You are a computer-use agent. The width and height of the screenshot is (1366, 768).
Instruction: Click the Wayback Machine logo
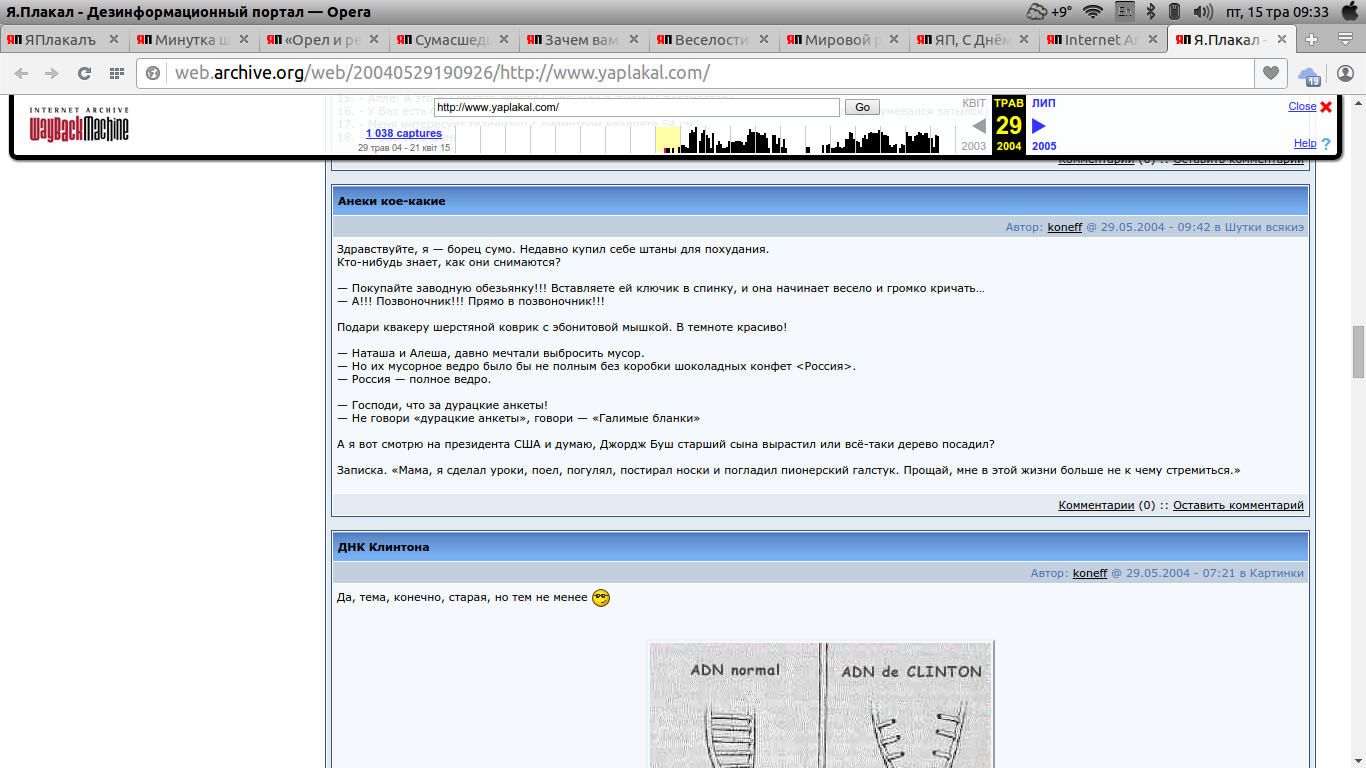click(79, 124)
